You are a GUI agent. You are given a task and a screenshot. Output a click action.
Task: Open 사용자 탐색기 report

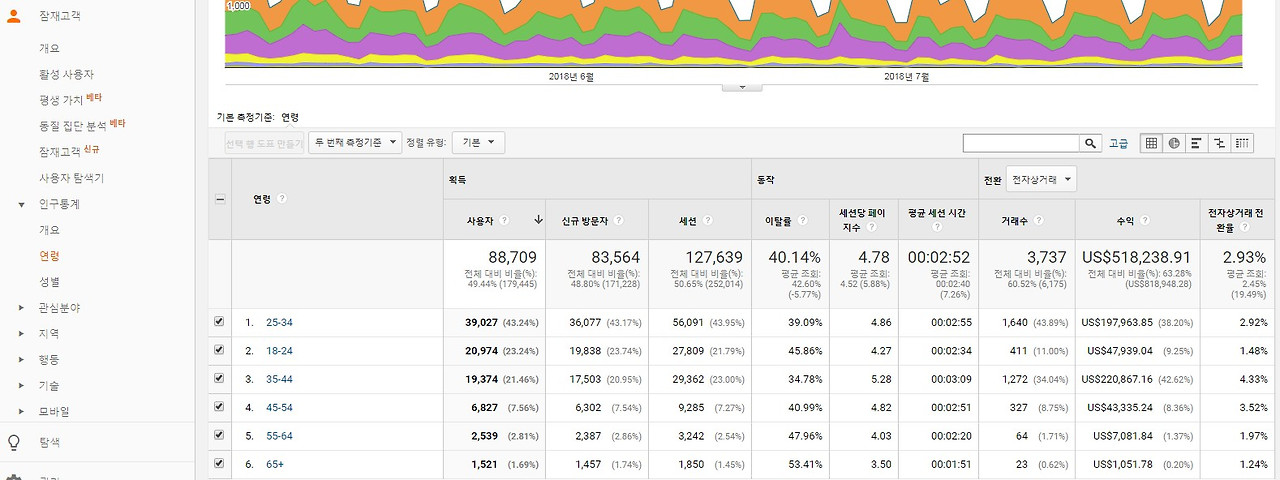click(x=71, y=178)
